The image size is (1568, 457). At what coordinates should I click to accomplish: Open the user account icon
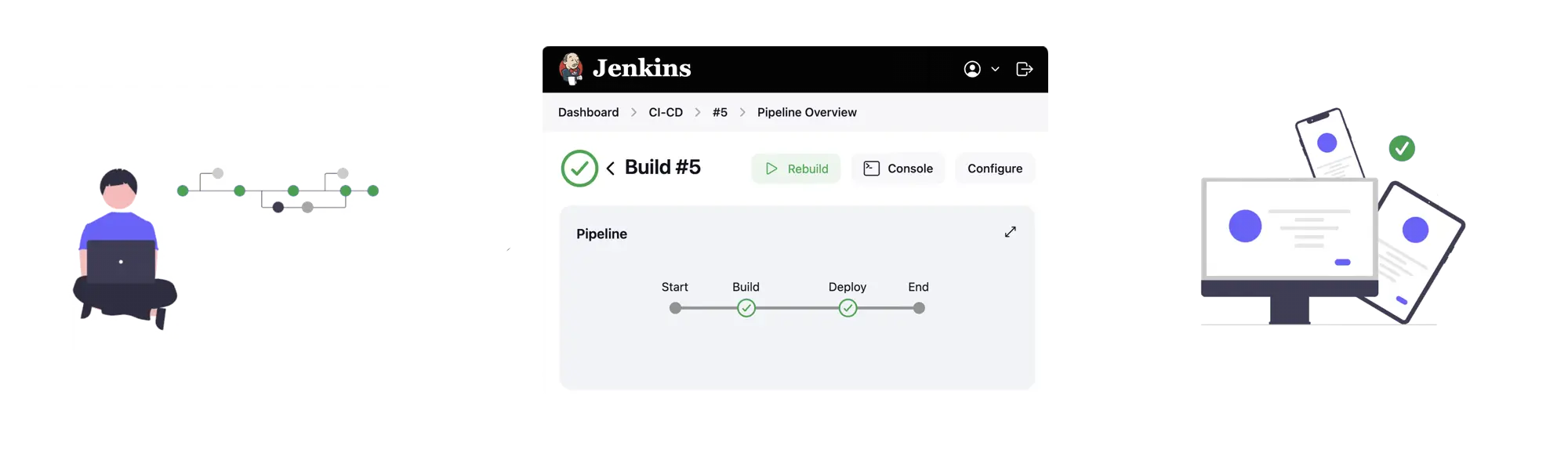972,69
